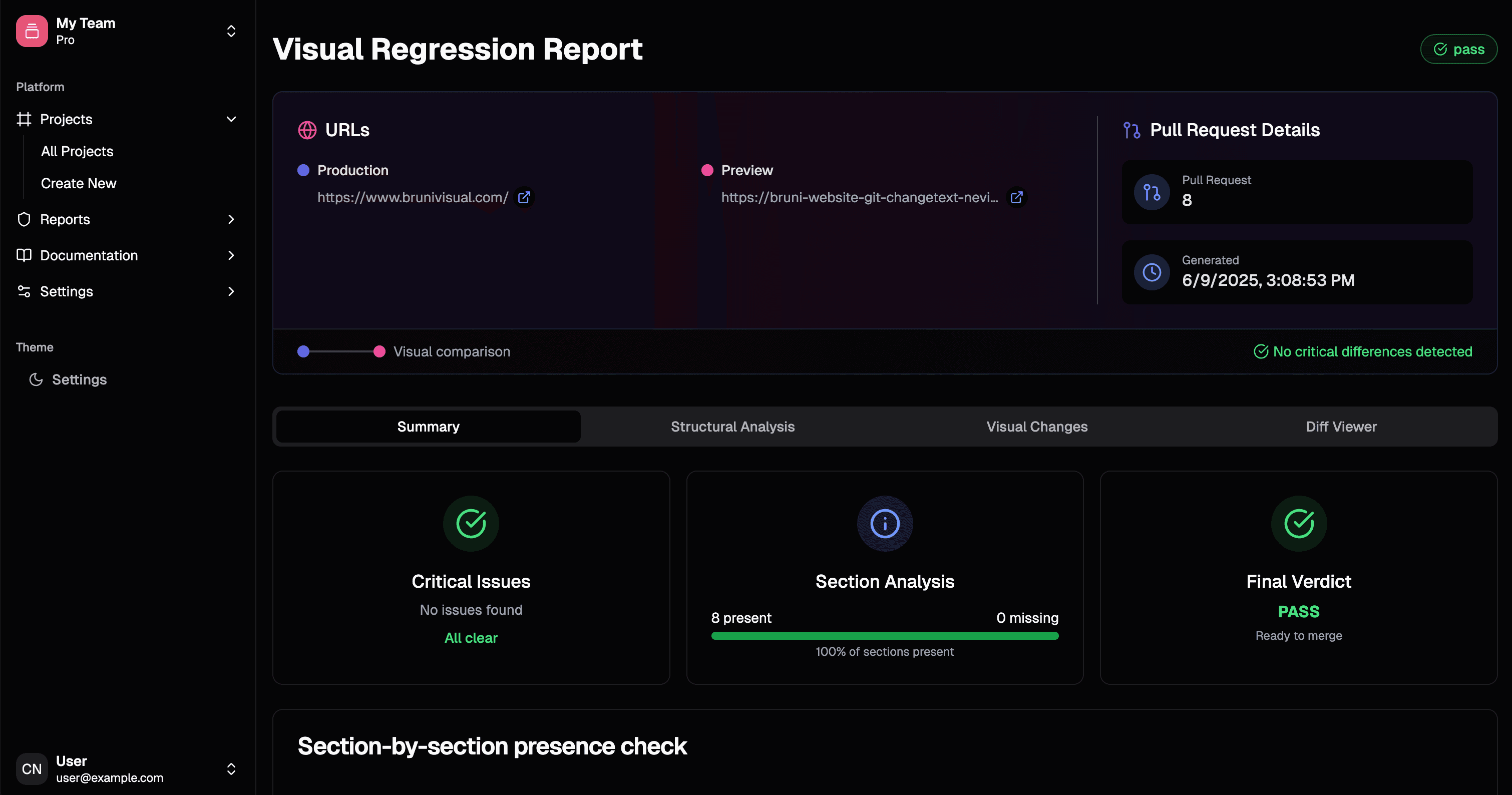The height and width of the screenshot is (795, 1512).
Task: Expand the Reports chevron
Action: click(231, 219)
